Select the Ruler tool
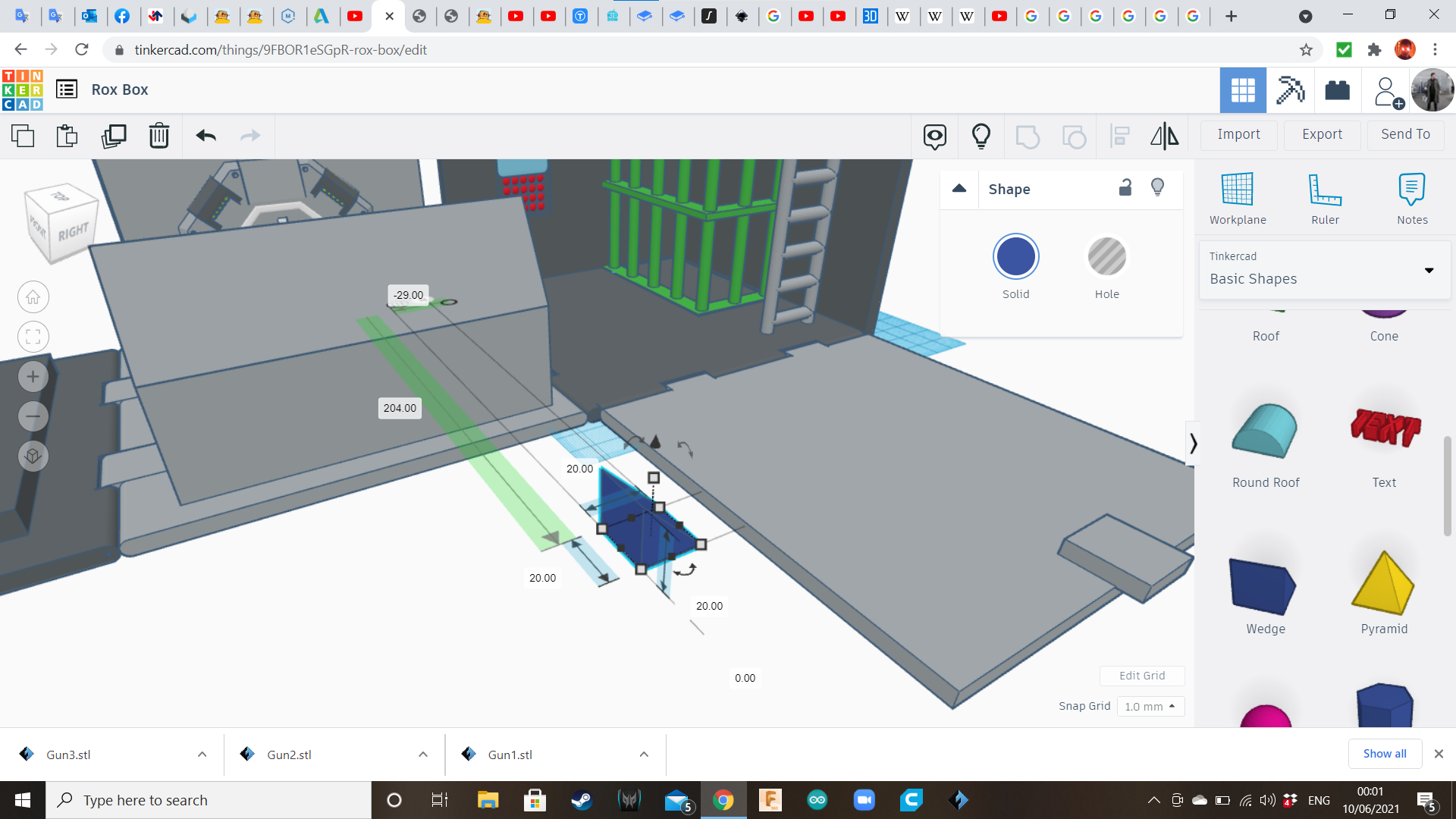This screenshot has height=819, width=1456. [x=1325, y=199]
